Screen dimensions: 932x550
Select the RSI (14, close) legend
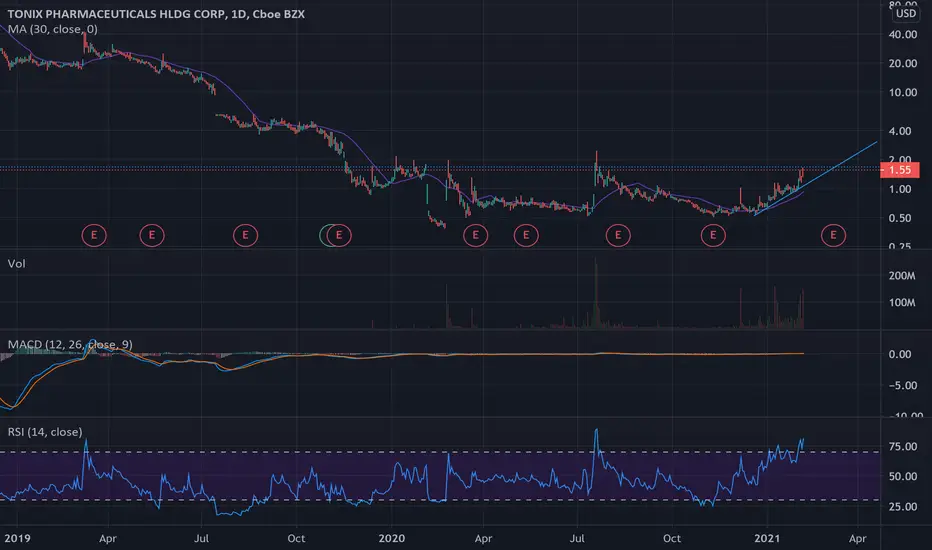click(45, 432)
